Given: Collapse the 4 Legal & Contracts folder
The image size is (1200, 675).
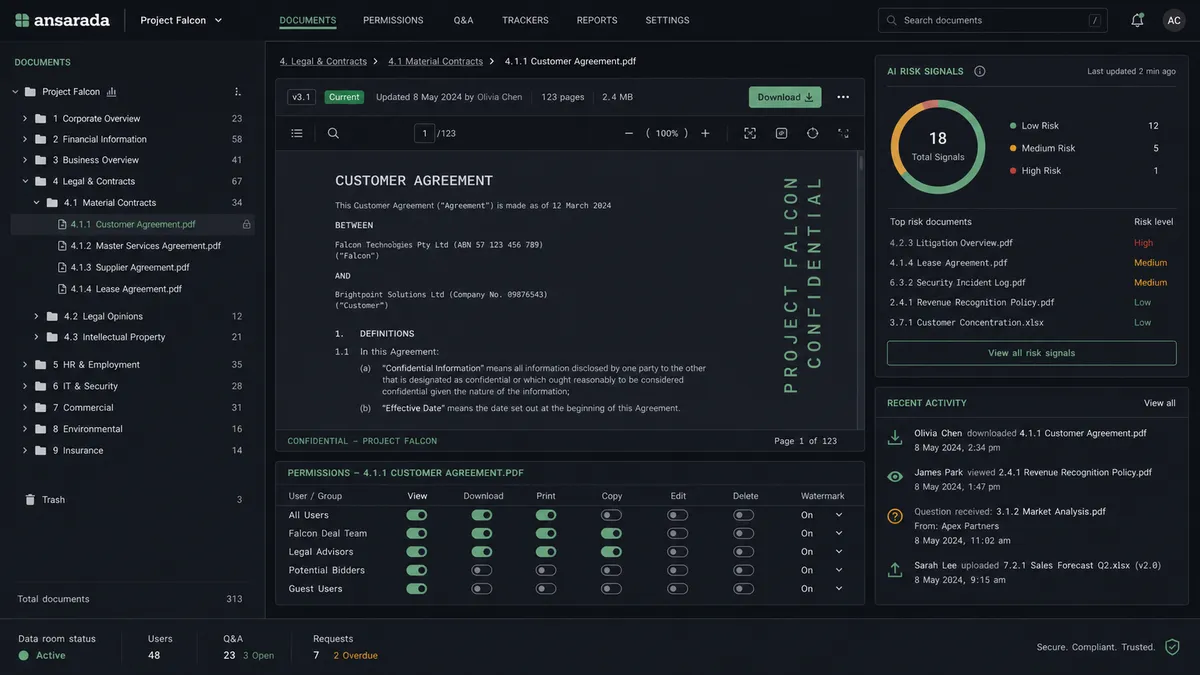Looking at the screenshot, I should click(x=25, y=181).
